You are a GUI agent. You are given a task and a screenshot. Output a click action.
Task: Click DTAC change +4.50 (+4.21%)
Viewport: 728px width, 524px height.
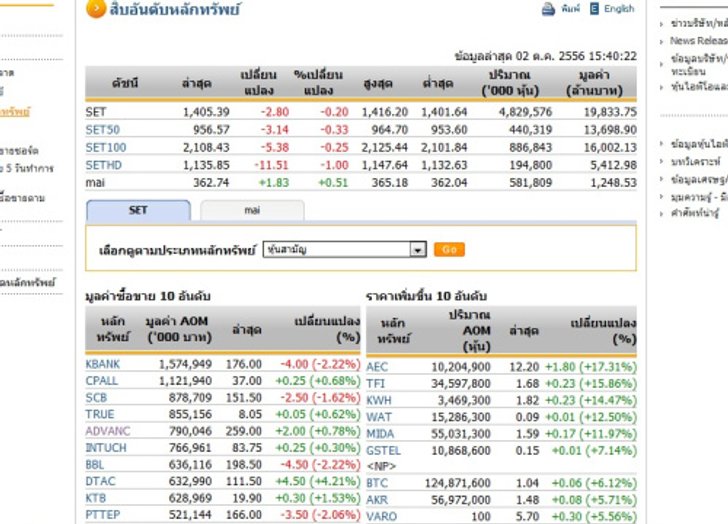tap(318, 481)
